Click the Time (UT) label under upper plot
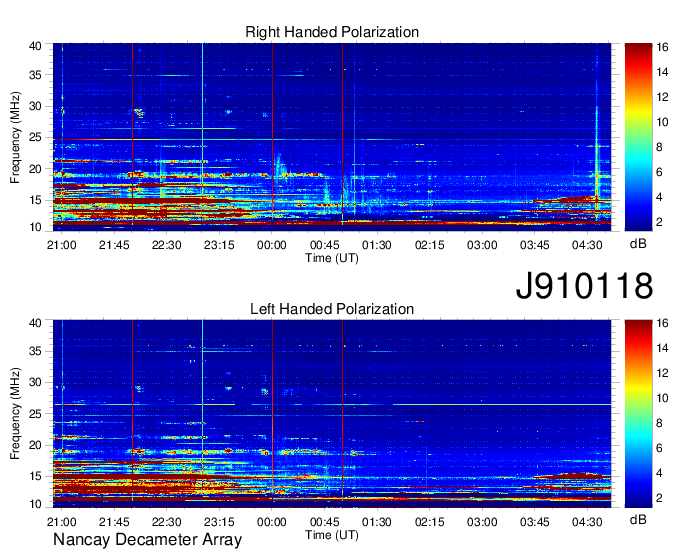 point(332,258)
